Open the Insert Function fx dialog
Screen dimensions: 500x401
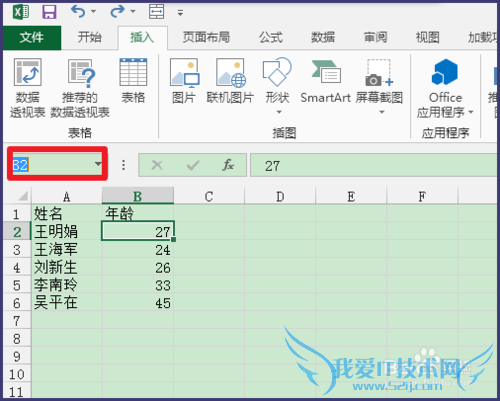click(228, 165)
